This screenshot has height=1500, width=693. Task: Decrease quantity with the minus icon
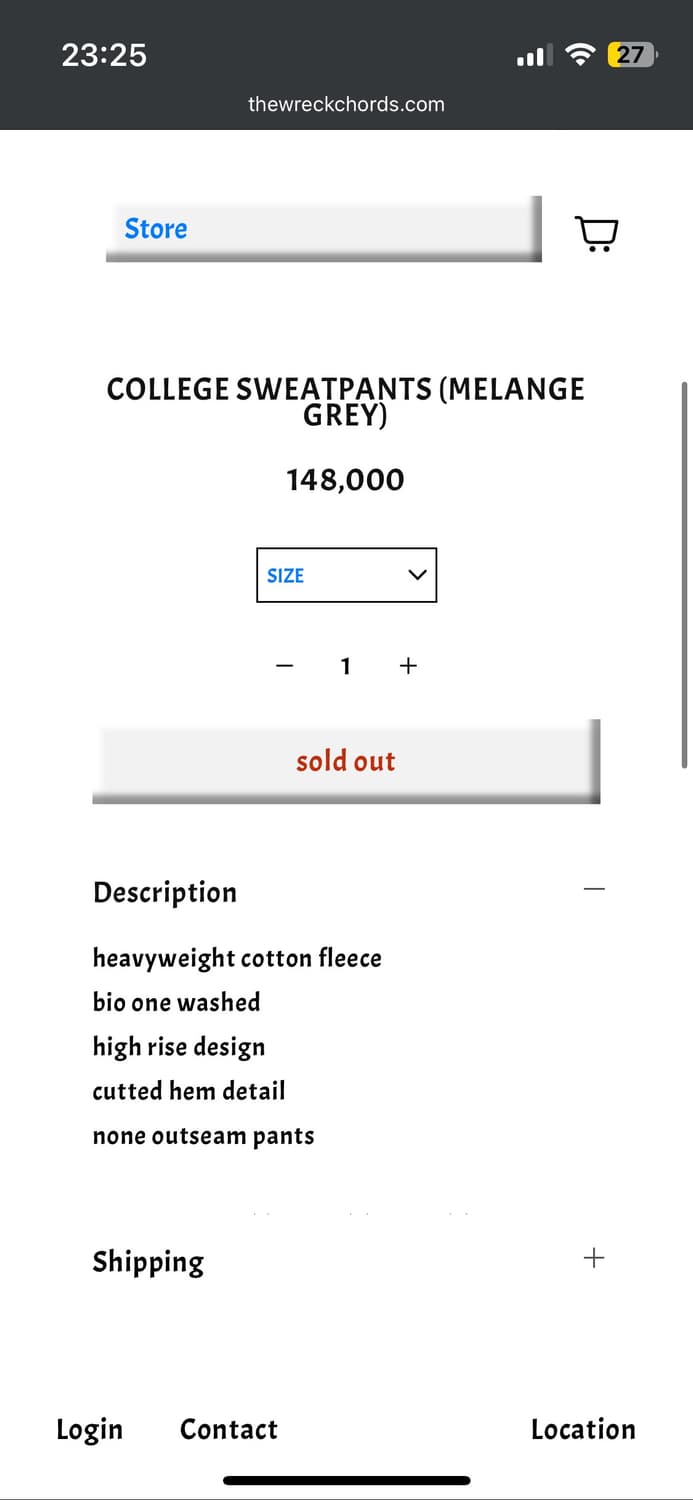(285, 666)
